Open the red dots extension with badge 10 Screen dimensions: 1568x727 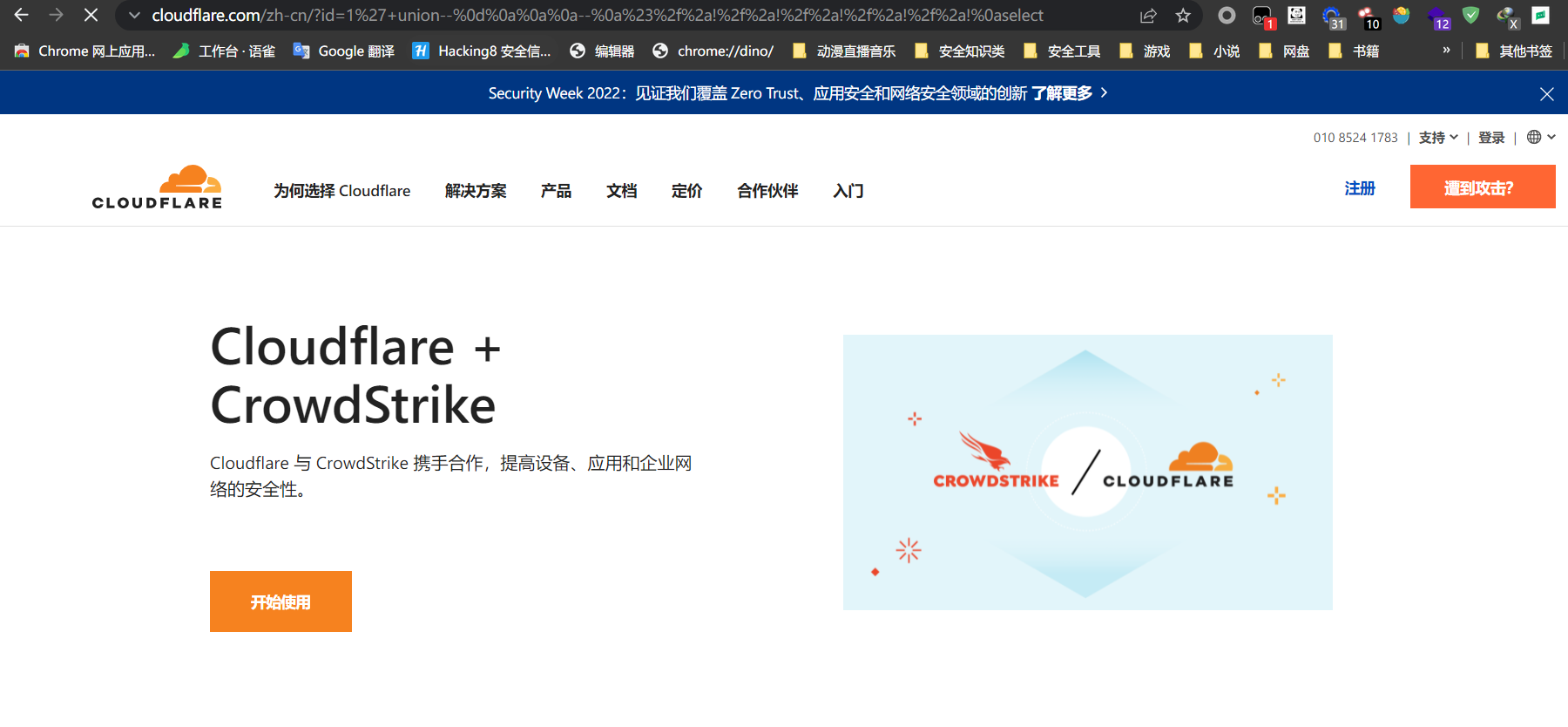[x=1369, y=17]
